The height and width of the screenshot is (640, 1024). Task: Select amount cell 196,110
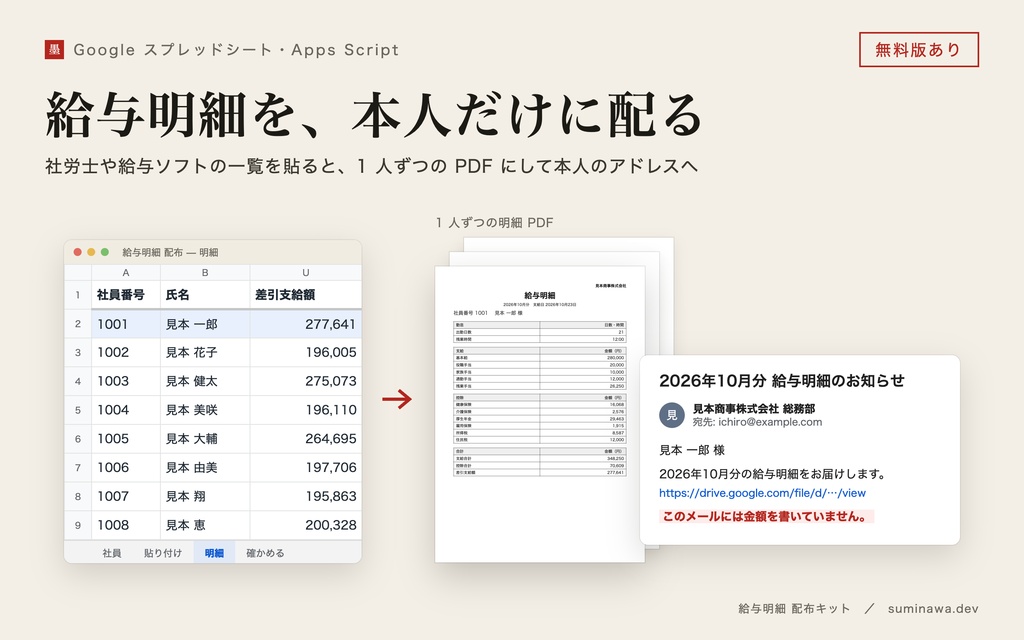pos(306,410)
